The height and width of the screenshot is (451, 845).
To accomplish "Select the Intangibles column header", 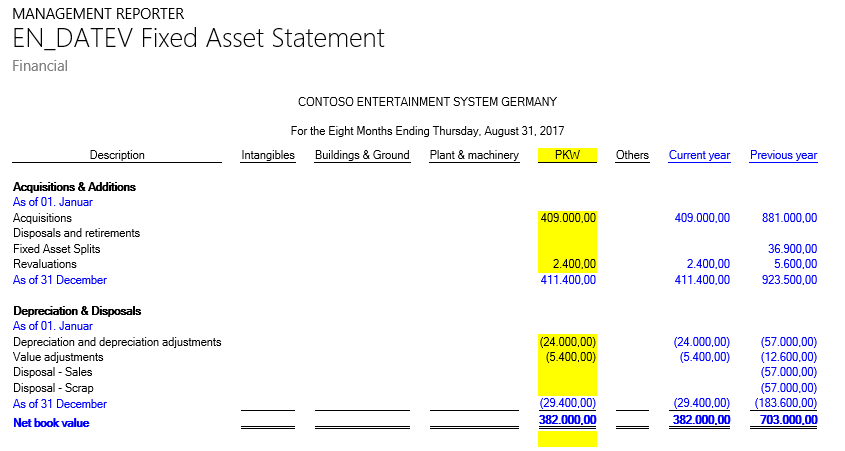I will (268, 155).
